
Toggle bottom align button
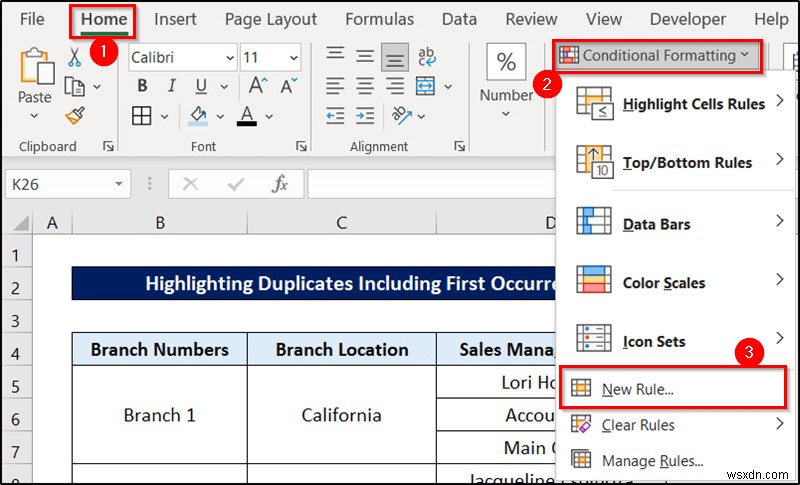click(x=394, y=57)
